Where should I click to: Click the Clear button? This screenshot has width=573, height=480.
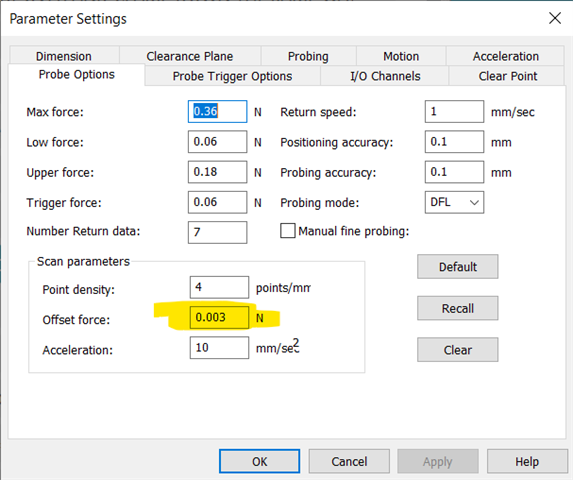[458, 350]
